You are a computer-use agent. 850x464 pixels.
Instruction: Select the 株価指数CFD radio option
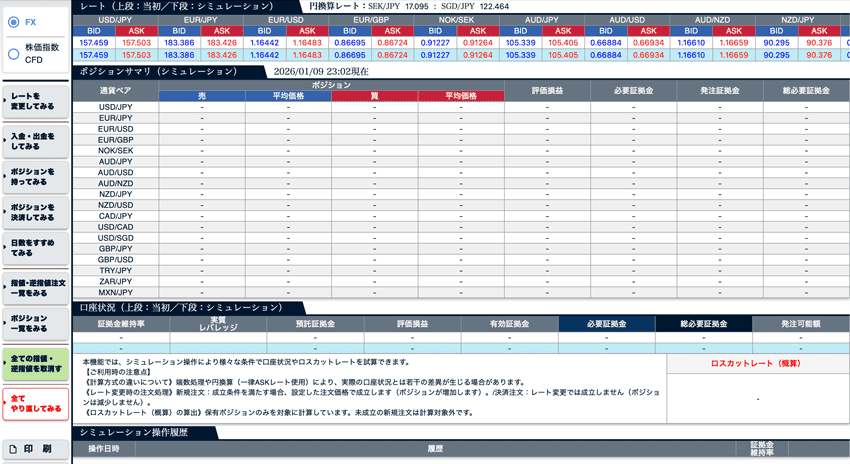[12, 52]
